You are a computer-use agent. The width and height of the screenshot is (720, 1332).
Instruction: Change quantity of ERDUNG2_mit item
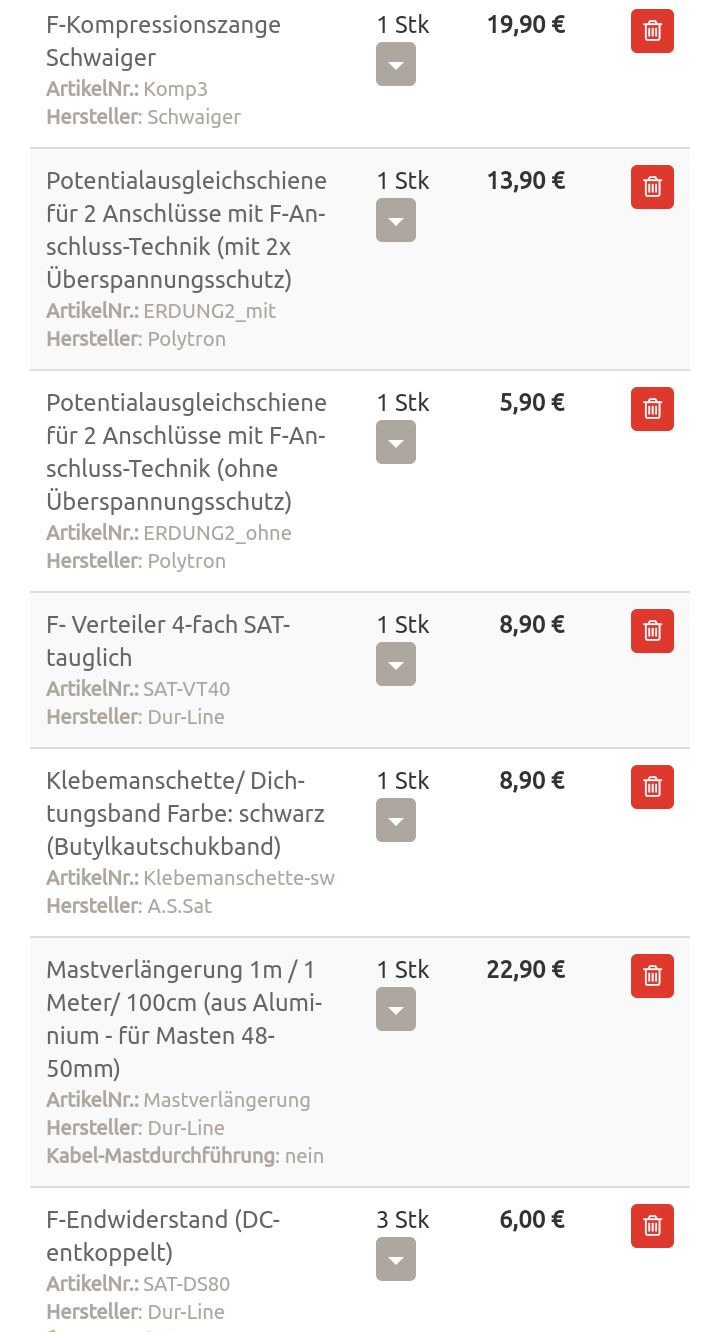(x=396, y=221)
